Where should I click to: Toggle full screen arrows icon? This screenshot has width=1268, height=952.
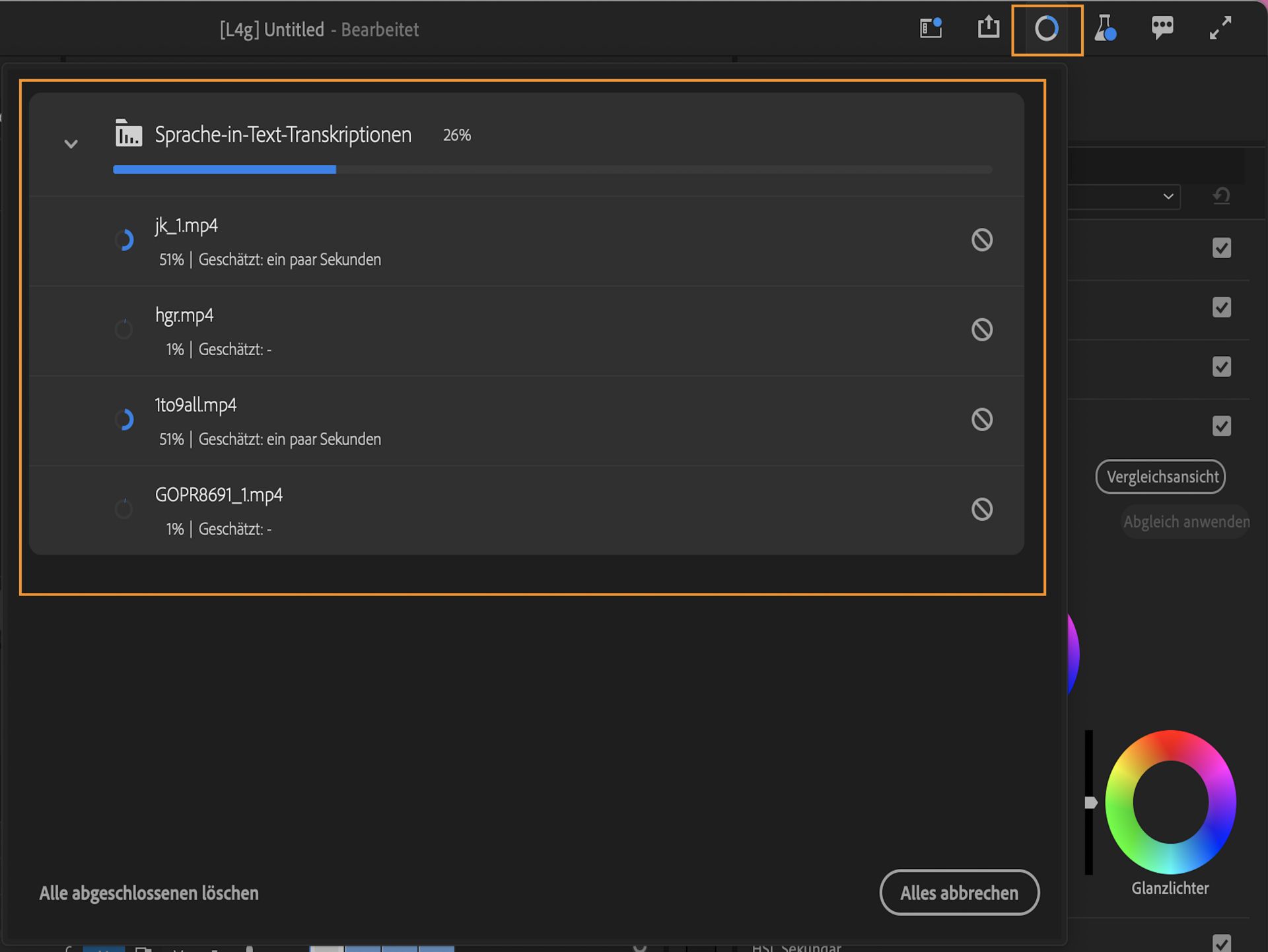pos(1220,28)
